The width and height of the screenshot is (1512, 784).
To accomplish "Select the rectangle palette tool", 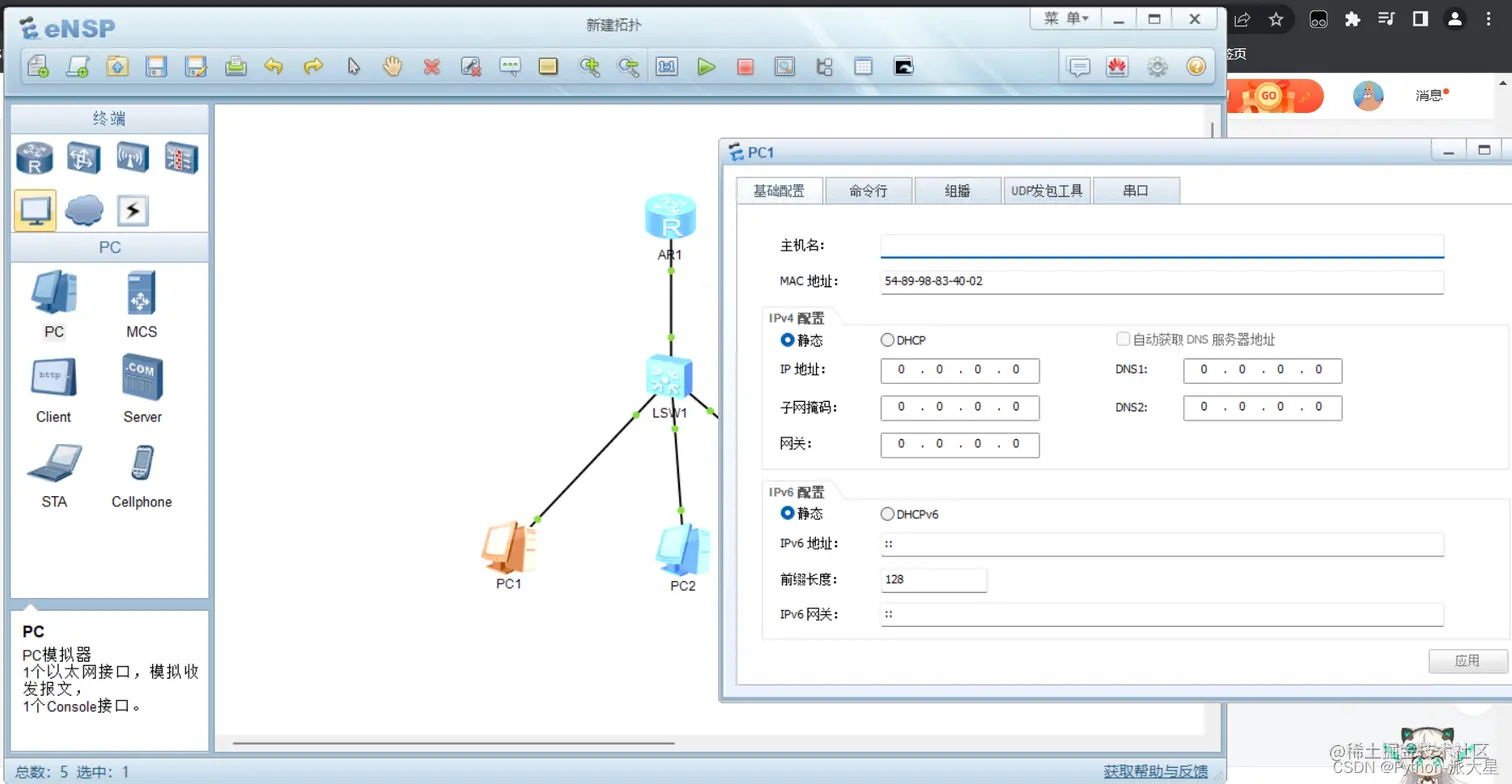I will click(548, 67).
